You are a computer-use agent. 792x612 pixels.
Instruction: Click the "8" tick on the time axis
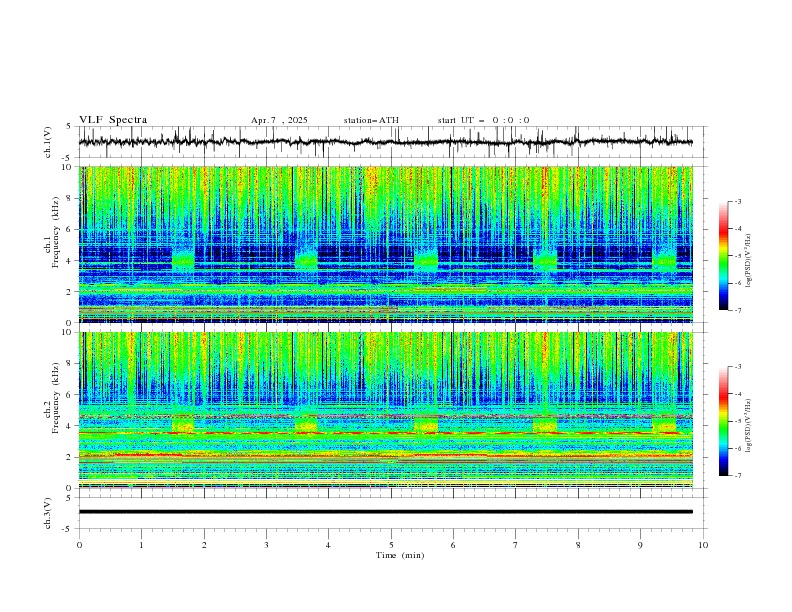(x=578, y=545)
